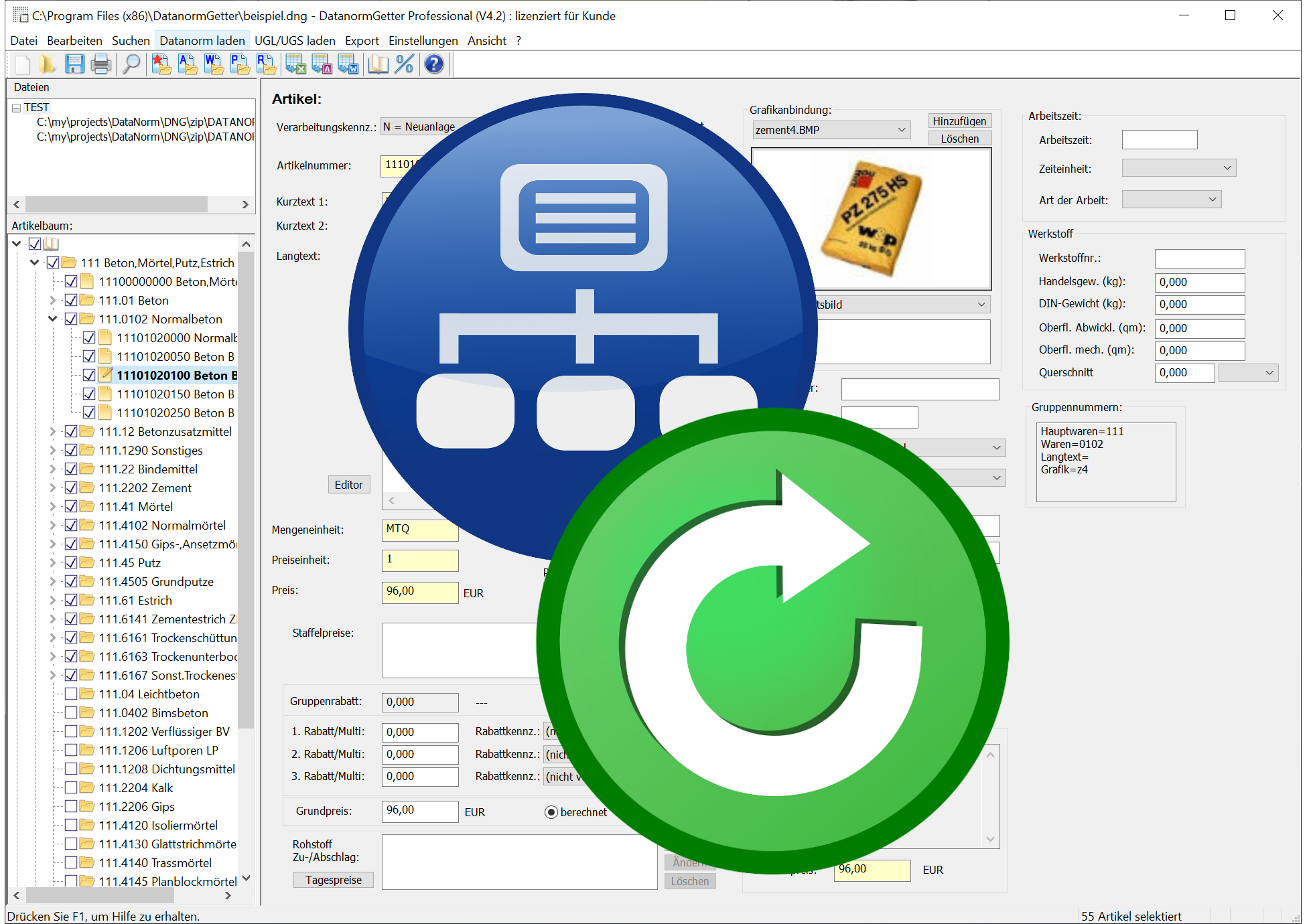
Task: Uncheck 111 Beton,Mörtel,Putz,Estrich checkbox
Action: coord(53,262)
